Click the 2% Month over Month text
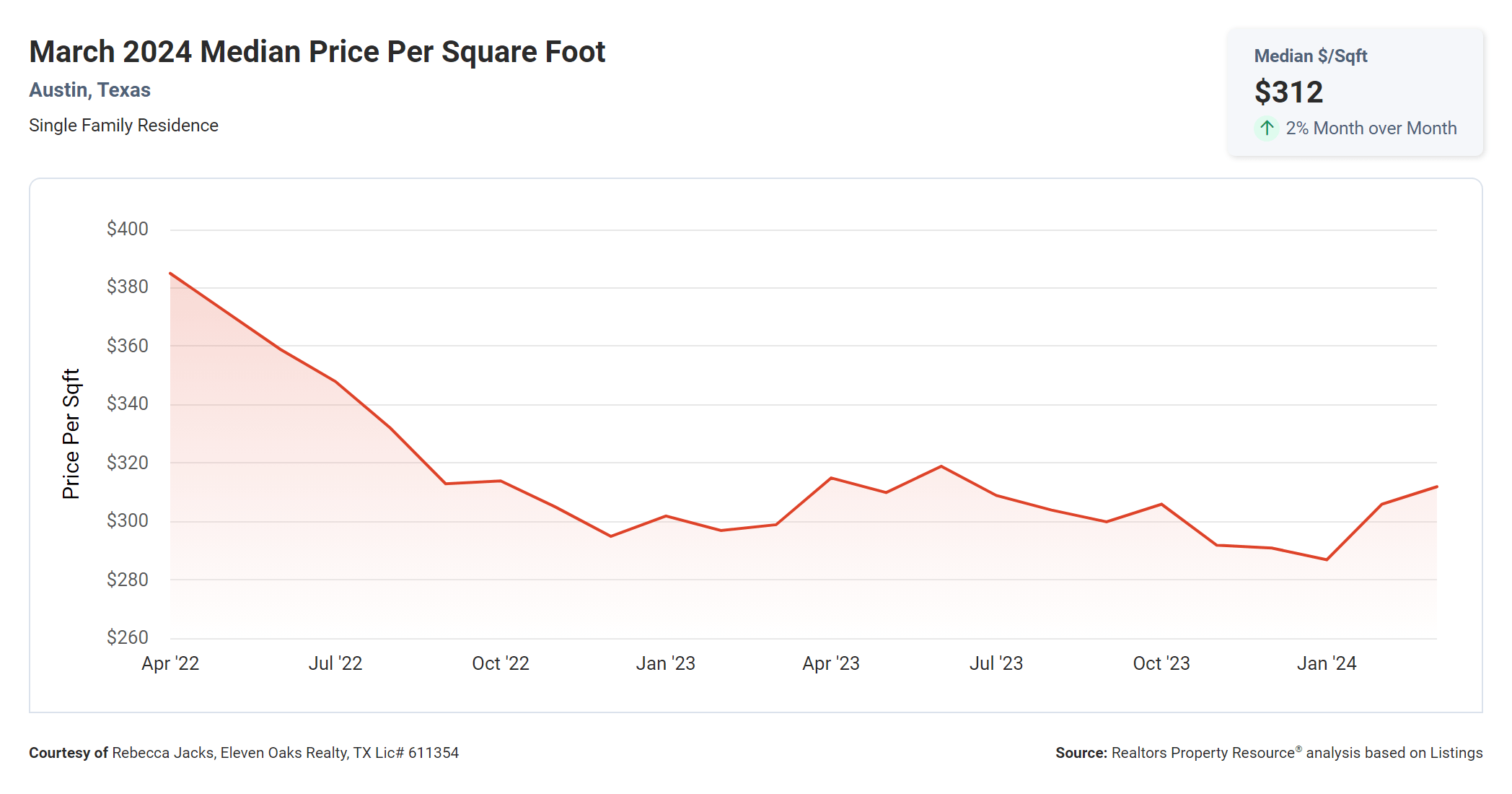This screenshot has width=1512, height=794. pos(1371,128)
